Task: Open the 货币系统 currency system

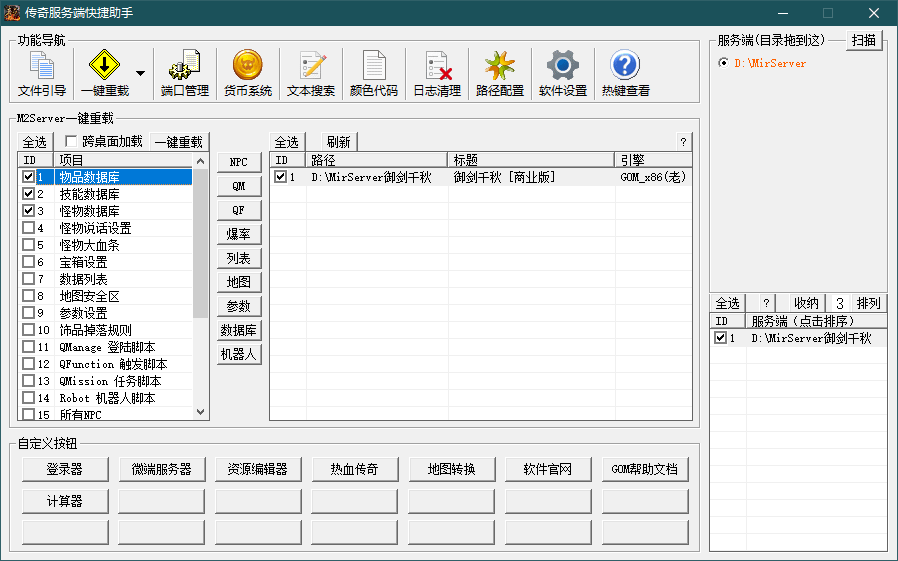Action: 247,74
